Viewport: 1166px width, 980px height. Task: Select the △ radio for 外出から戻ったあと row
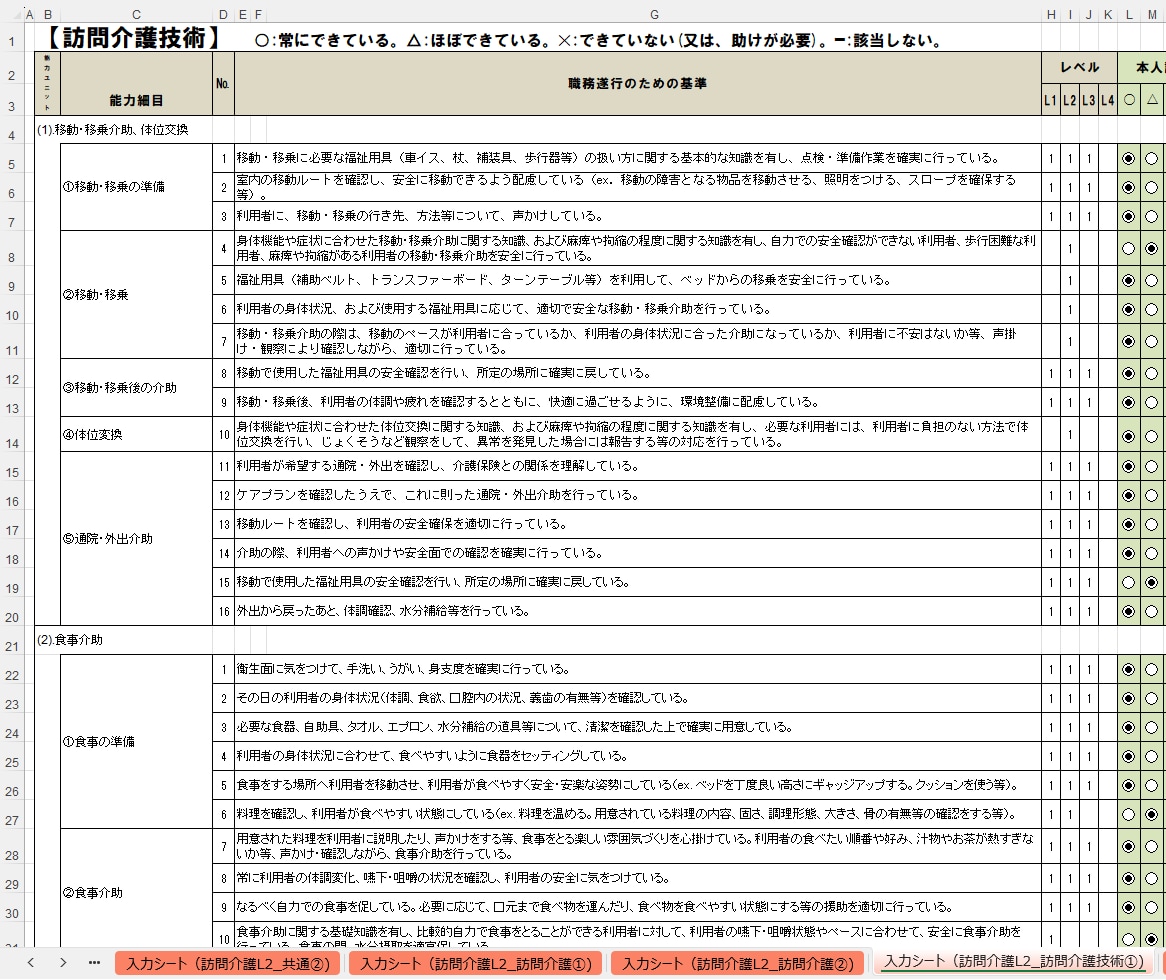[1151, 611]
